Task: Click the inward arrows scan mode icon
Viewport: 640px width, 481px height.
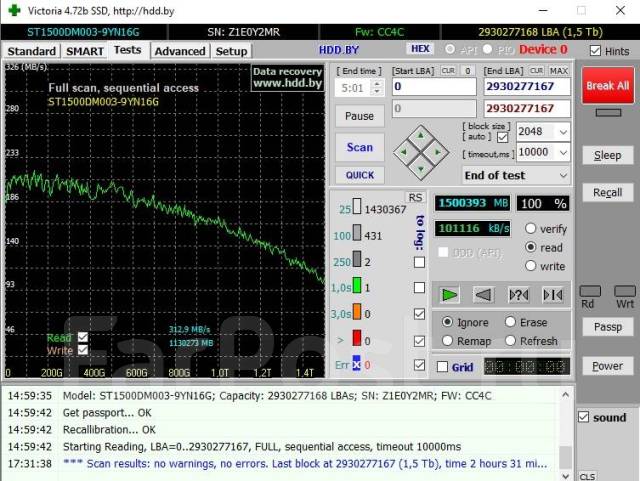Action: click(552, 294)
